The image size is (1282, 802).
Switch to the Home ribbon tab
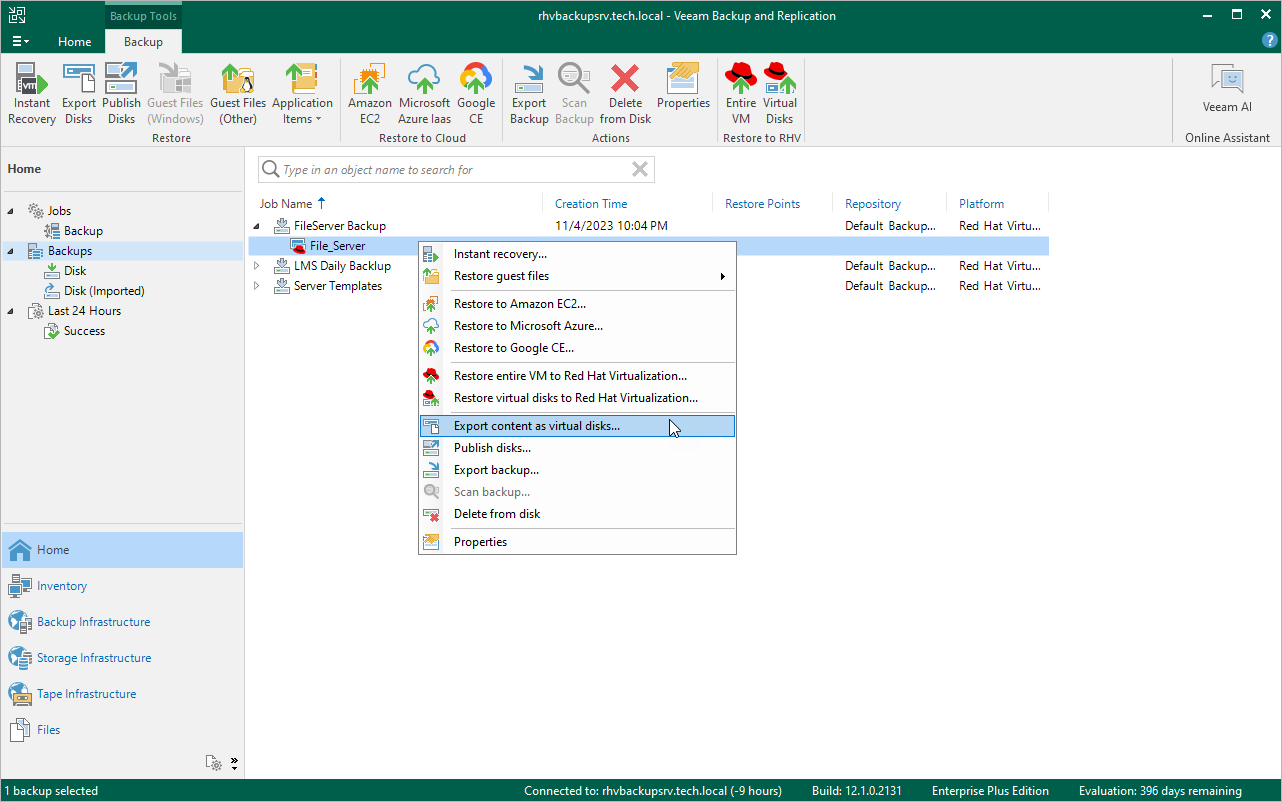75,42
